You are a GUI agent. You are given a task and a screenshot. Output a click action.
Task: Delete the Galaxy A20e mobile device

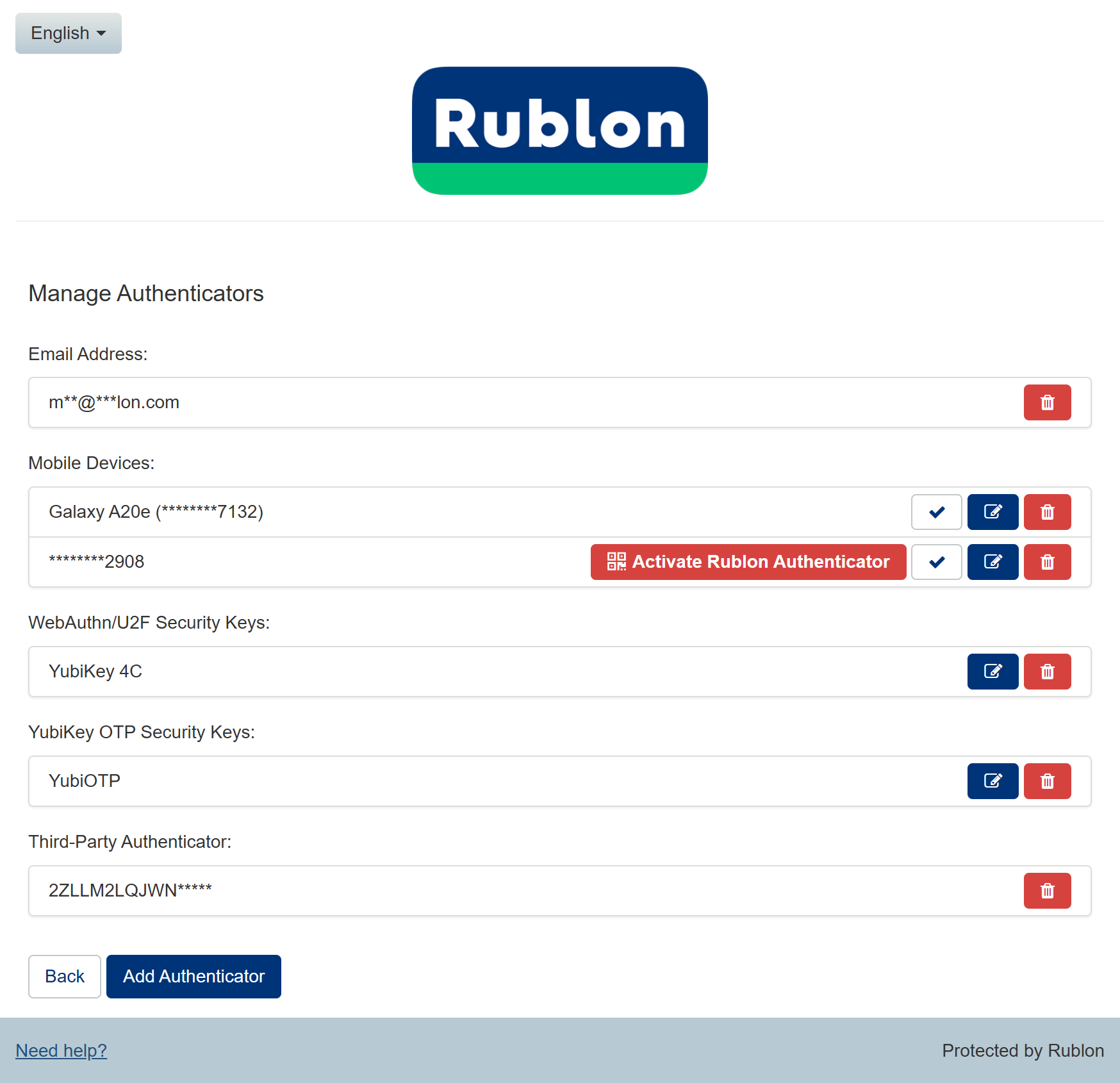1047,512
